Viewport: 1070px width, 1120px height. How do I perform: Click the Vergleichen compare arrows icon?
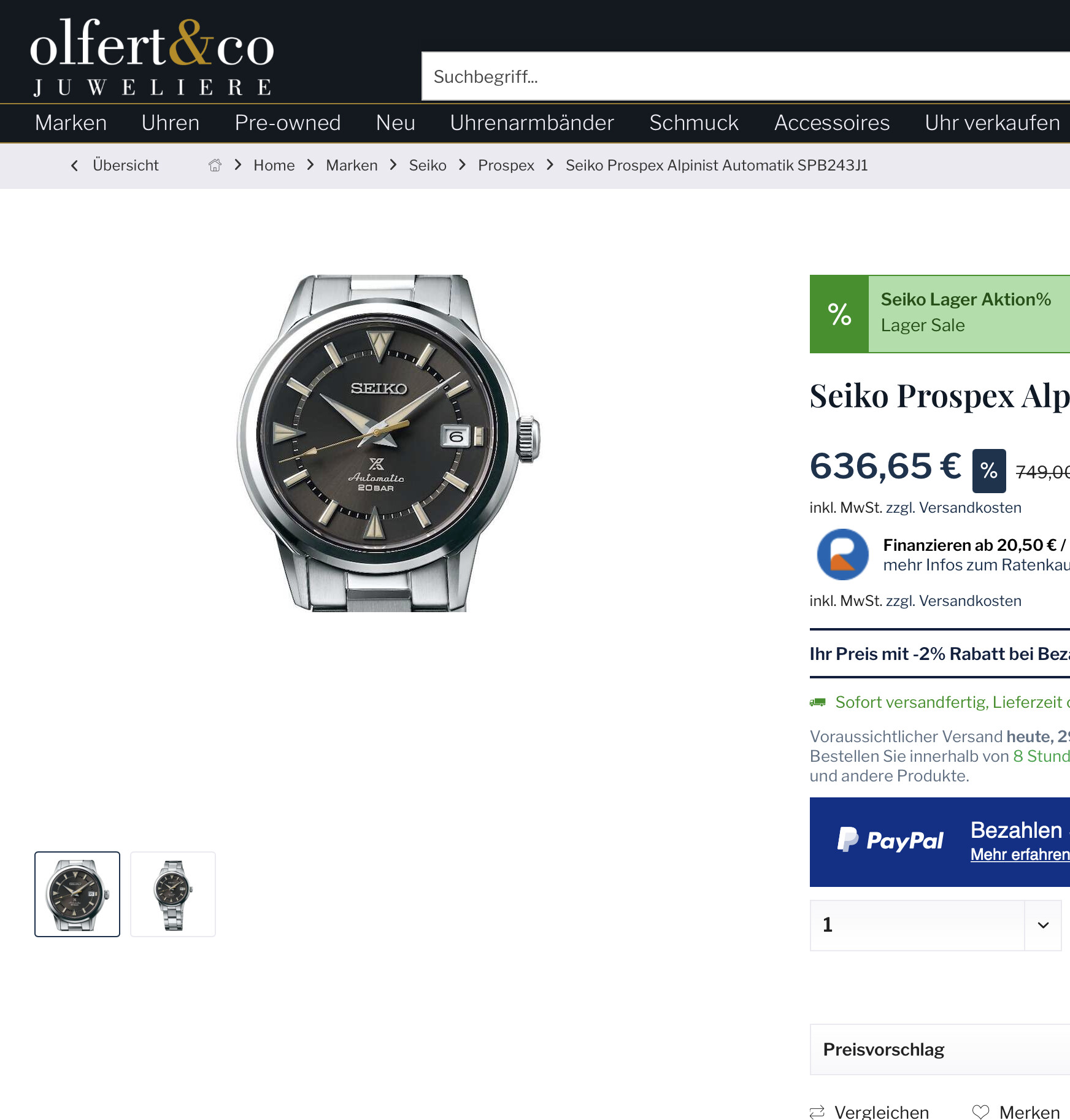tap(817, 1112)
